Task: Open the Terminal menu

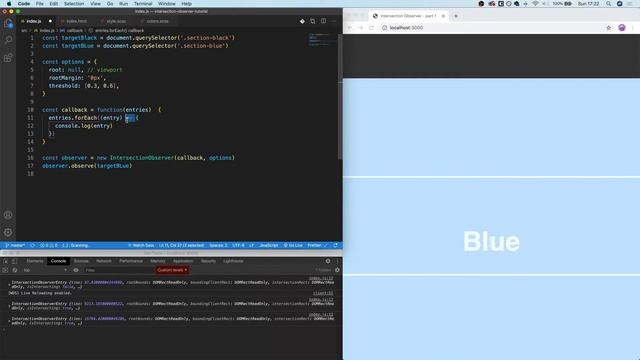Action: tap(143, 4)
